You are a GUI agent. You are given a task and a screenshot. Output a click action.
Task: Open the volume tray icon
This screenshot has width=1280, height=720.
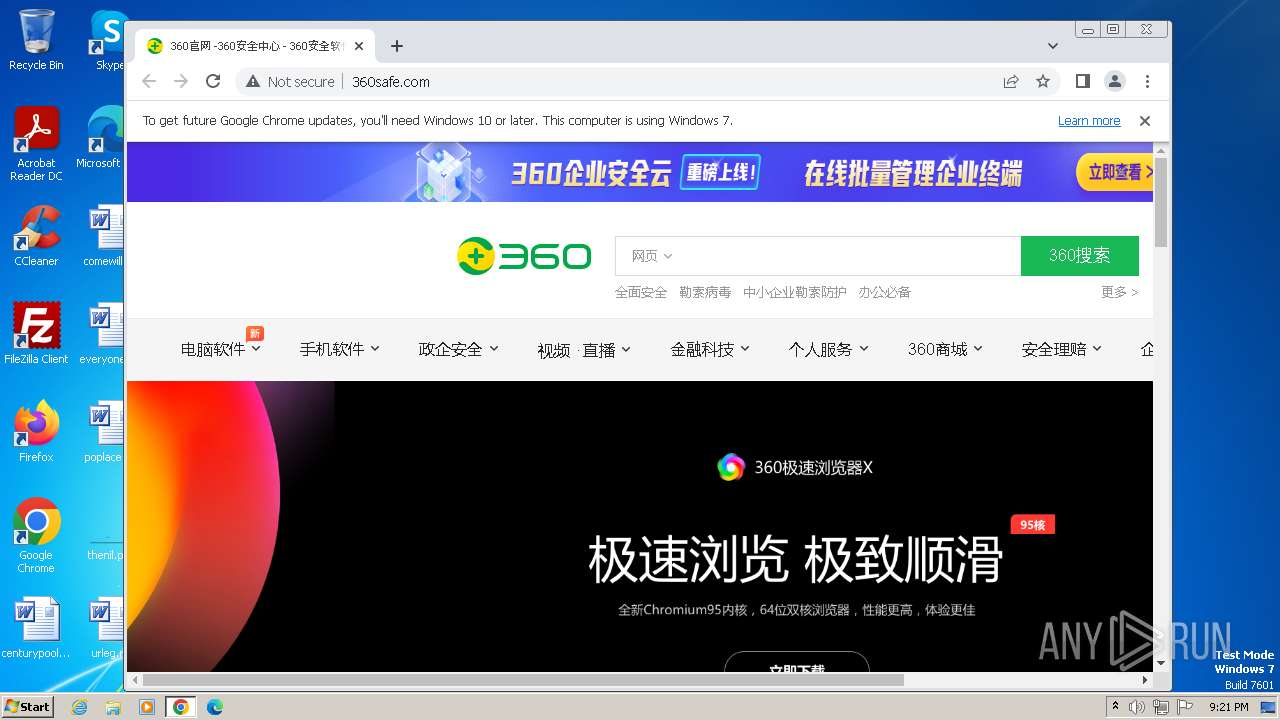coord(1137,707)
